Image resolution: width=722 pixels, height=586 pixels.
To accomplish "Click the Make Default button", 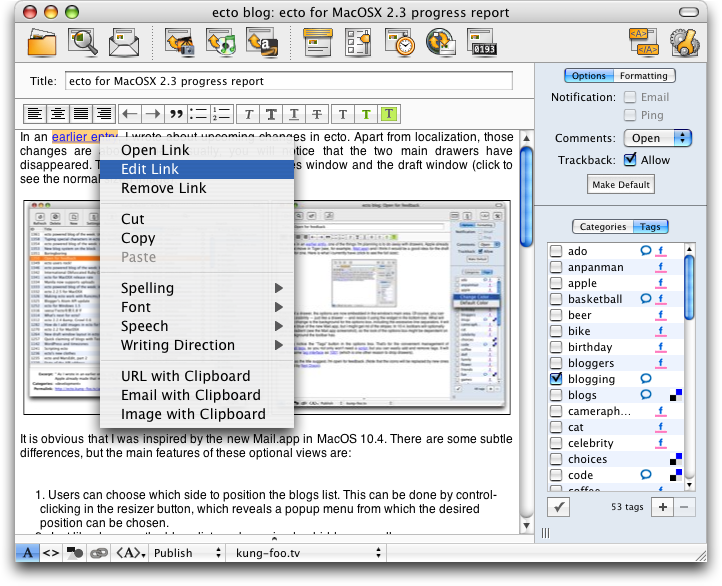I will (x=621, y=185).
